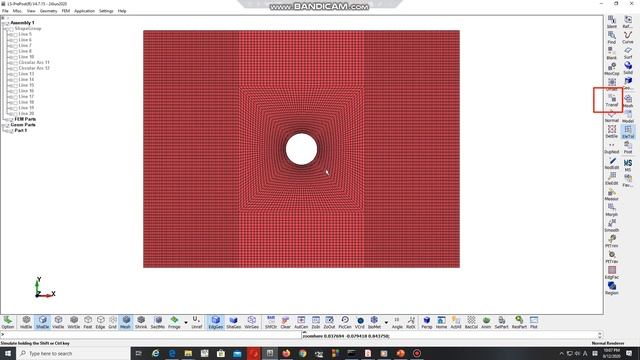
Task: Open the Smooth tool
Action: 611,226
